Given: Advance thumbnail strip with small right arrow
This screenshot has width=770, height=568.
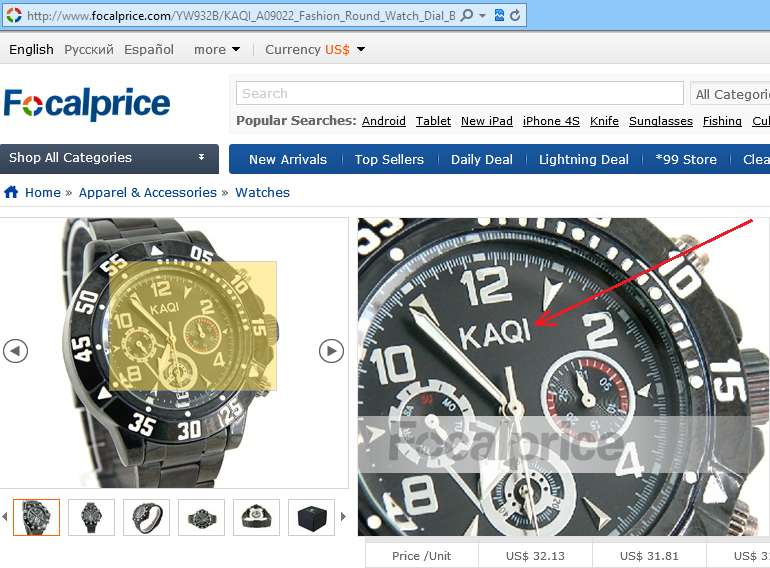Looking at the screenshot, I should click(343, 516).
